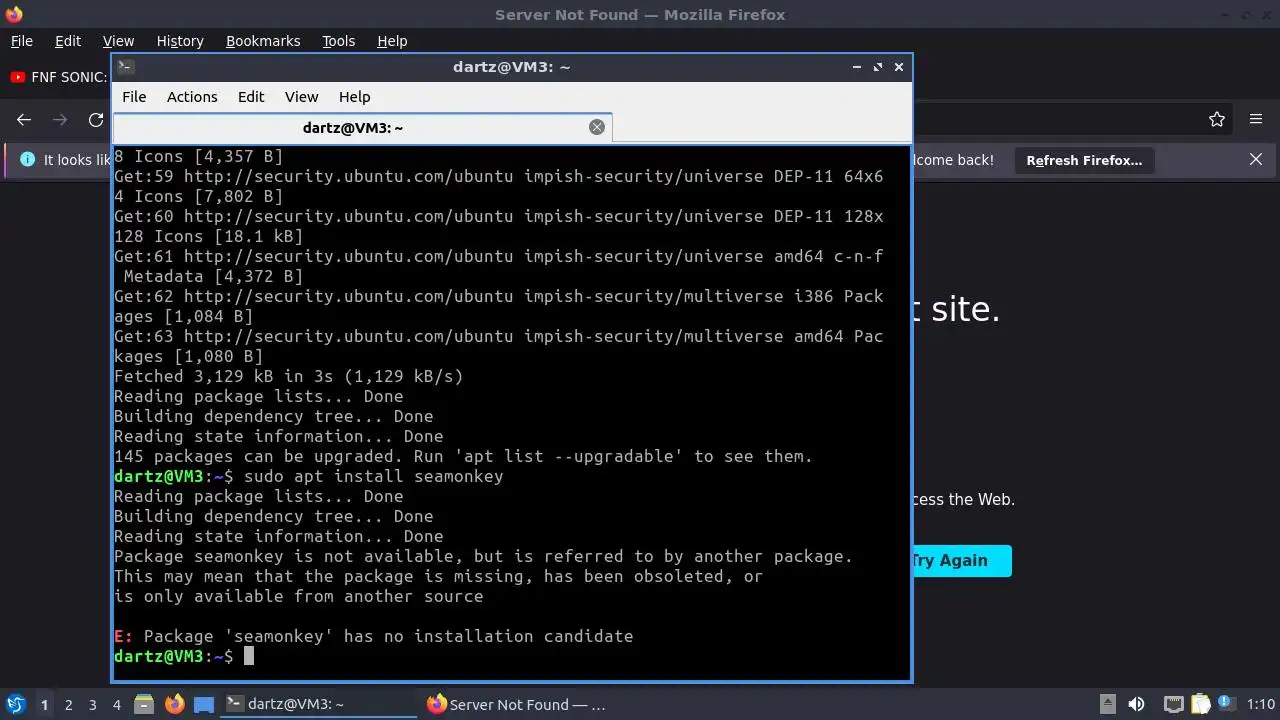The height and width of the screenshot is (720, 1280).
Task: Select the FNF SONIC tab in Firefox
Action: (x=58, y=77)
